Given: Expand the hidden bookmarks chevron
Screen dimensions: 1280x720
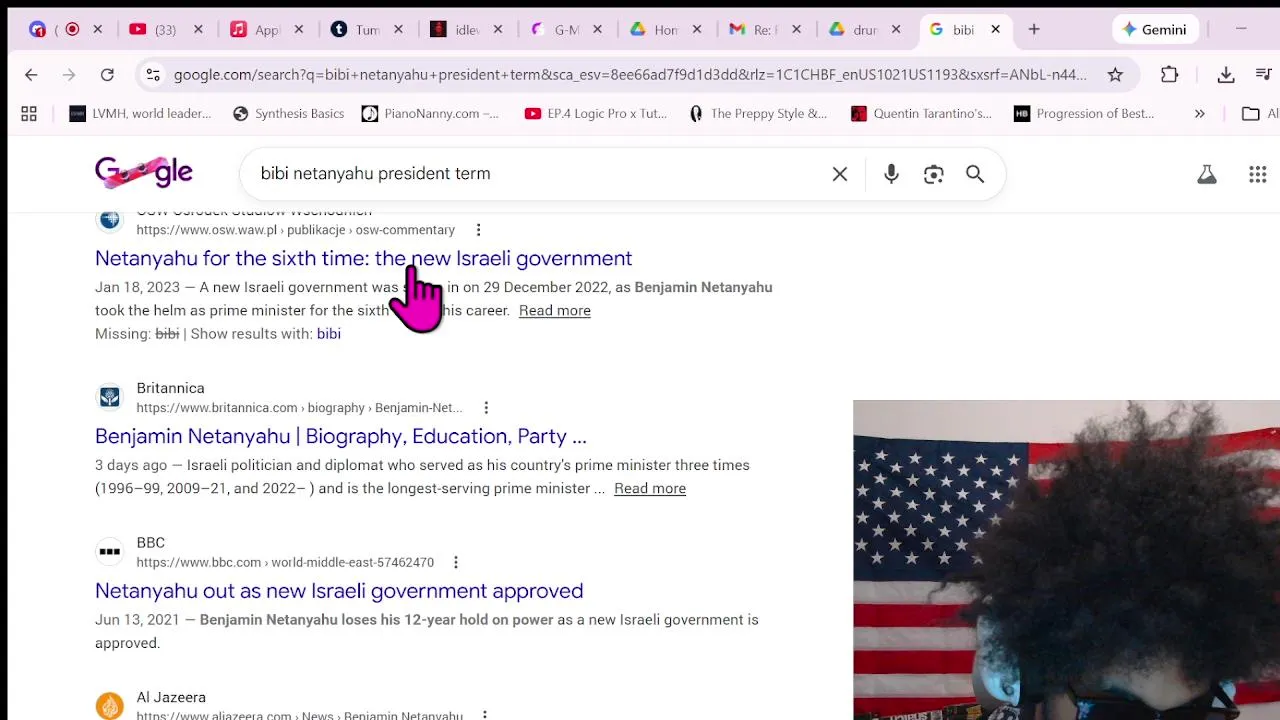Looking at the screenshot, I should tap(1199, 114).
